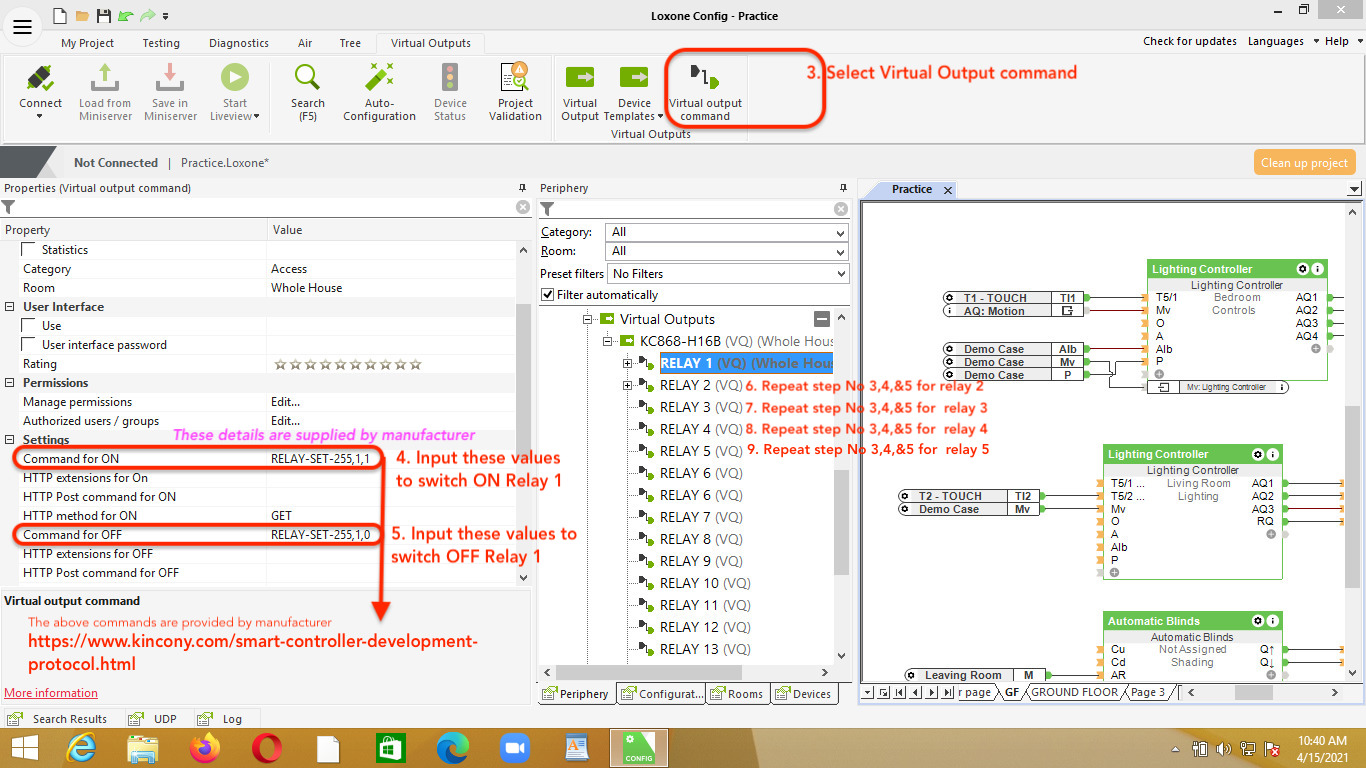Screen dimensions: 1366x768
Task: Collapse the Permissions property group
Action: (x=10, y=383)
